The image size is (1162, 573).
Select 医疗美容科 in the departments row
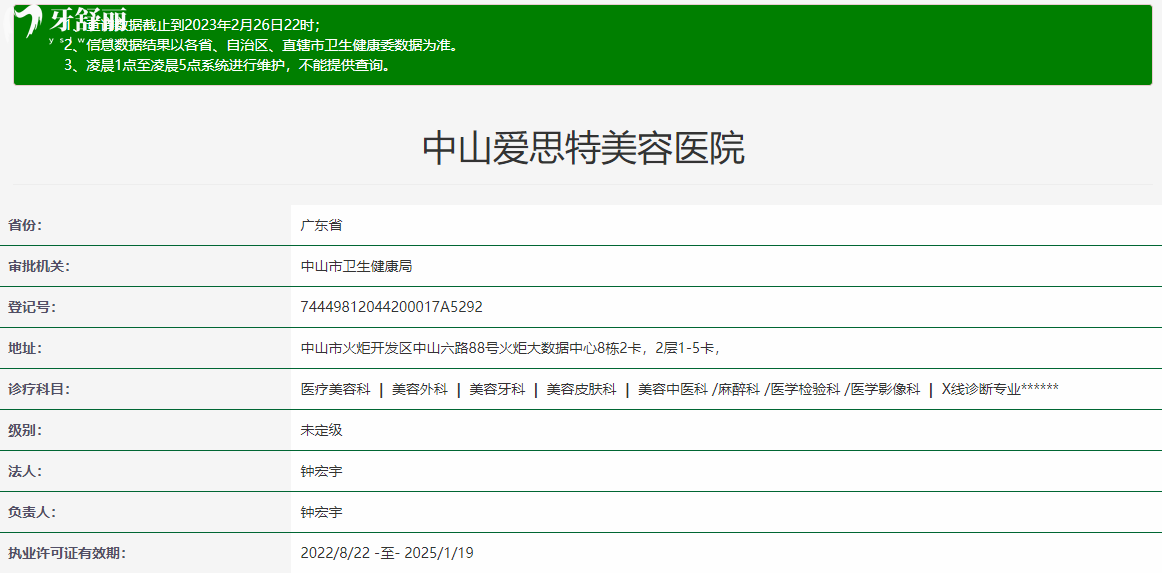[x=336, y=389]
